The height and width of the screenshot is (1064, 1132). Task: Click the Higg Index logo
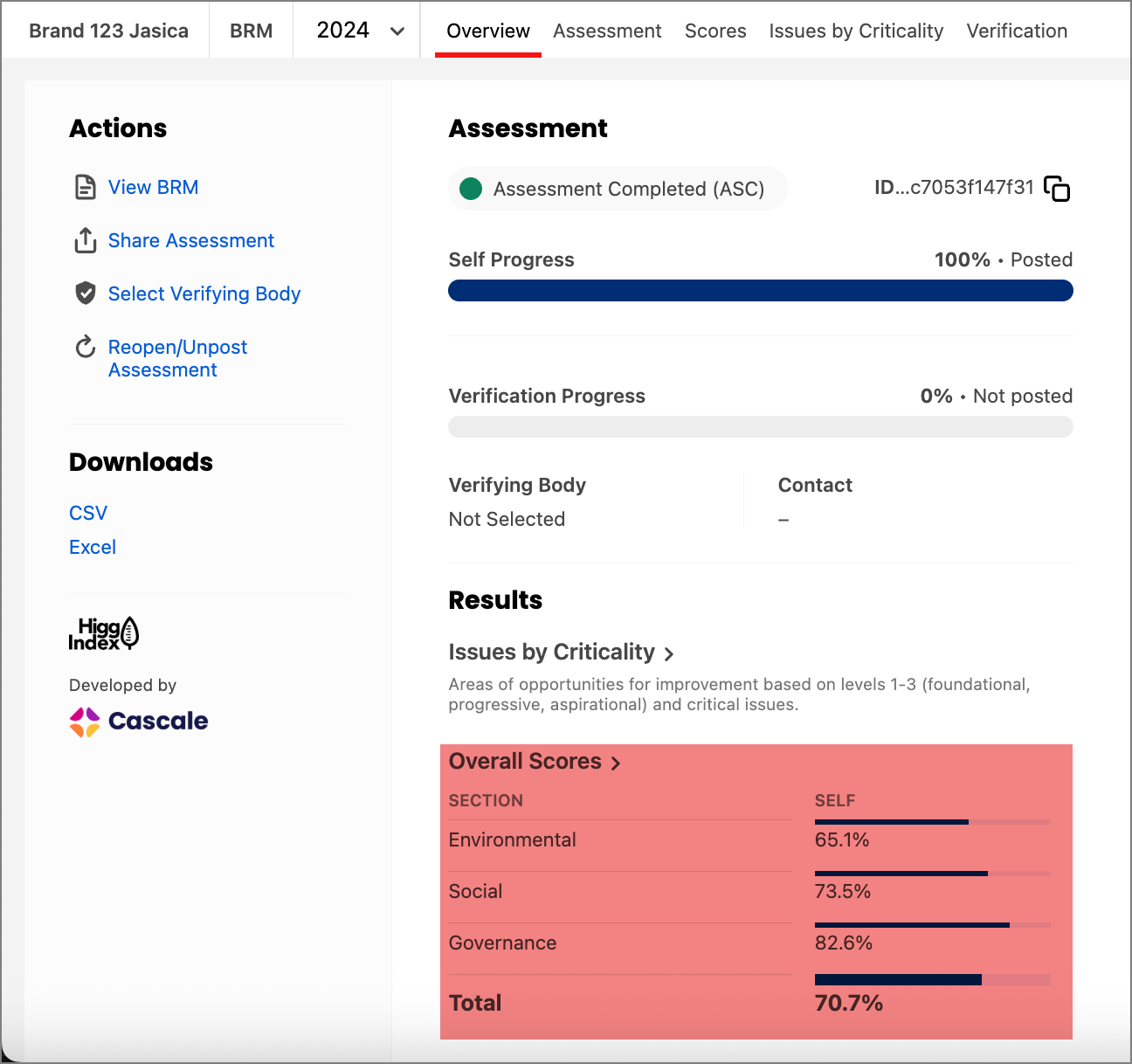pyautogui.click(x=104, y=633)
